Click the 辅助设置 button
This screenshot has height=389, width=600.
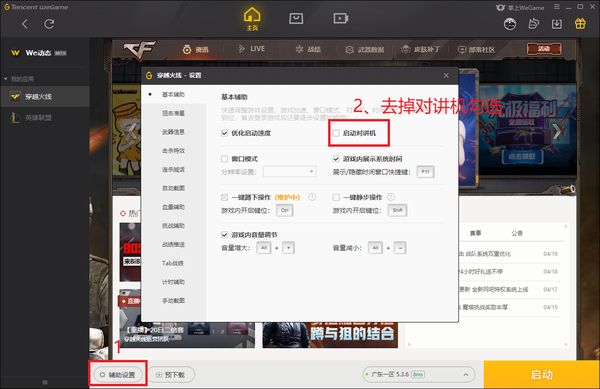point(117,375)
